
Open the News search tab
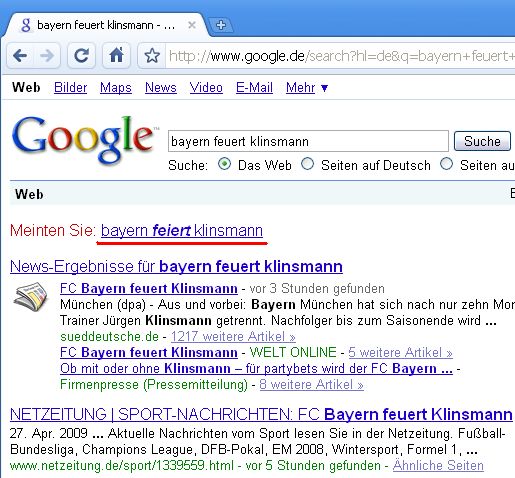[161, 88]
